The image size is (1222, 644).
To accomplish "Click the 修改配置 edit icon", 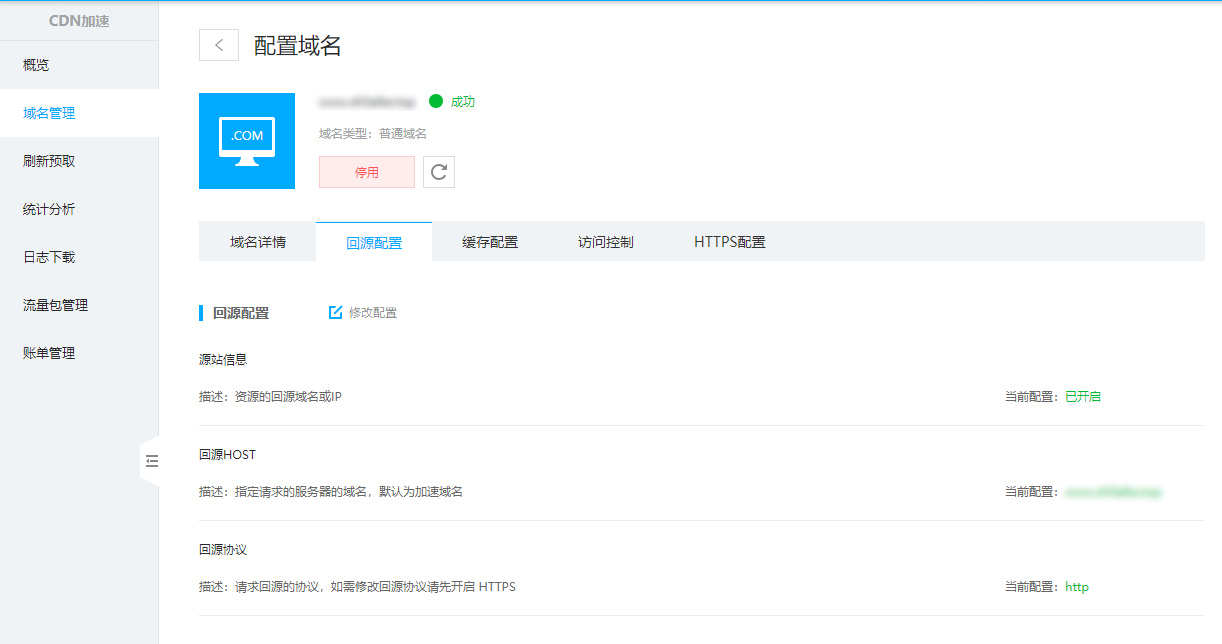I will point(336,313).
